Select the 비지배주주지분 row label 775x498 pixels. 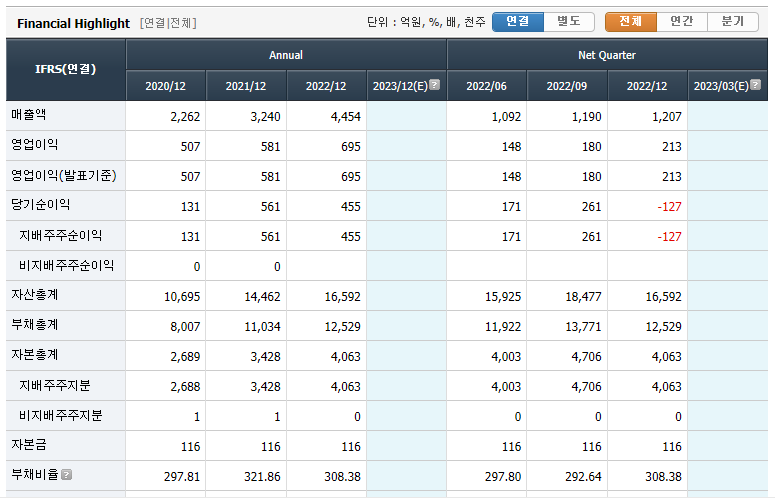point(61,415)
